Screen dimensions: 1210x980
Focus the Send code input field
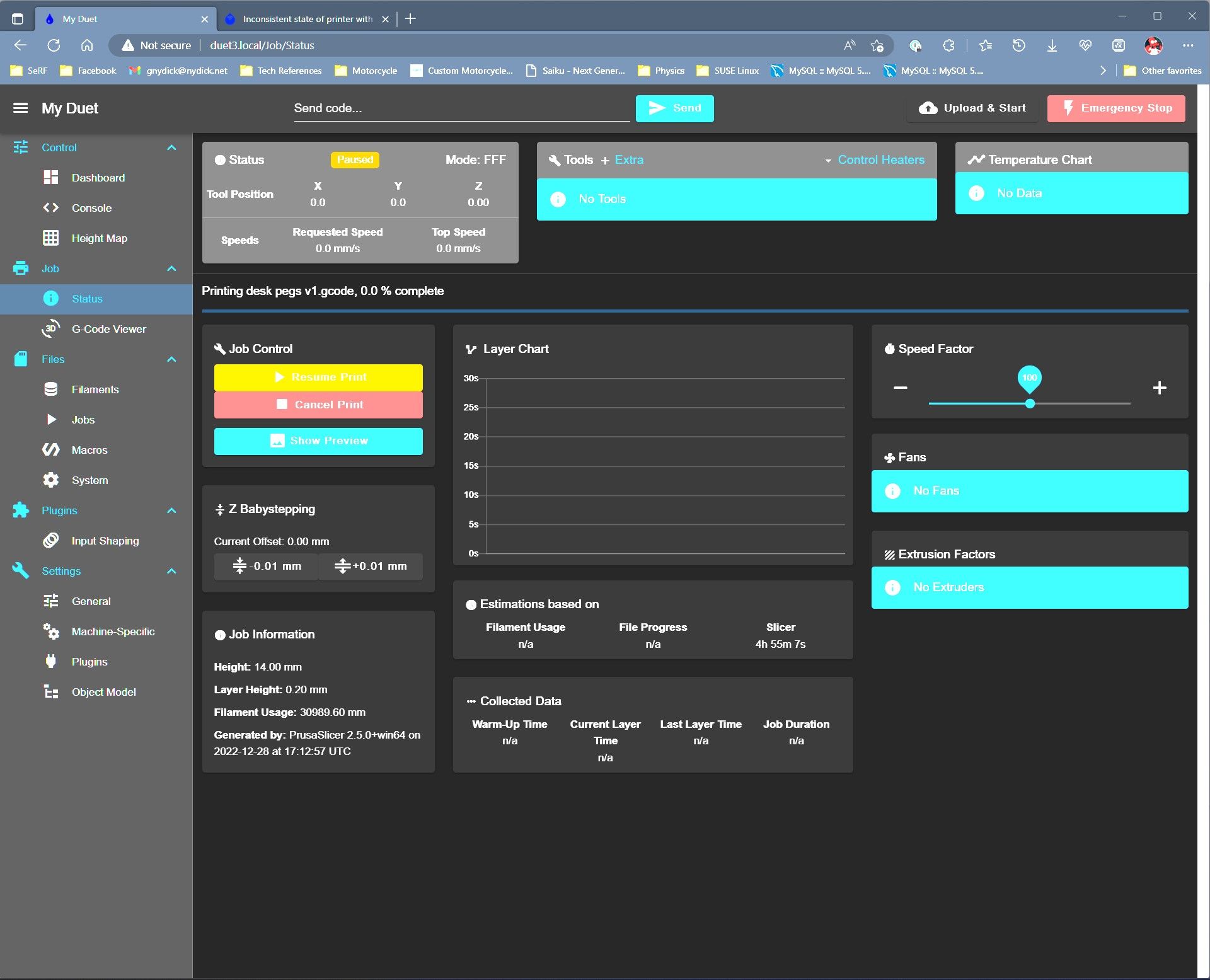[461, 108]
